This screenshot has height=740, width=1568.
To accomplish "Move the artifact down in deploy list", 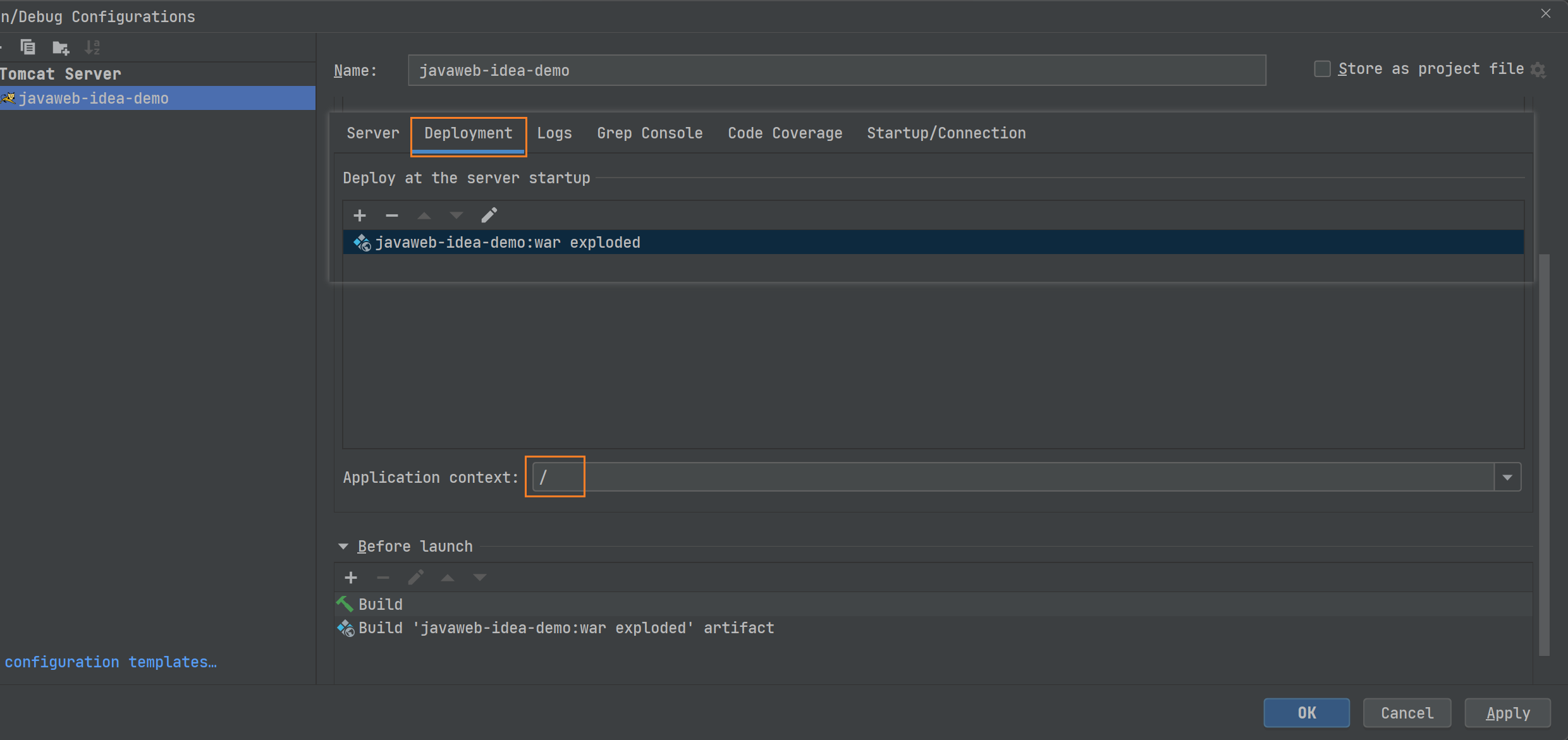I will (456, 216).
